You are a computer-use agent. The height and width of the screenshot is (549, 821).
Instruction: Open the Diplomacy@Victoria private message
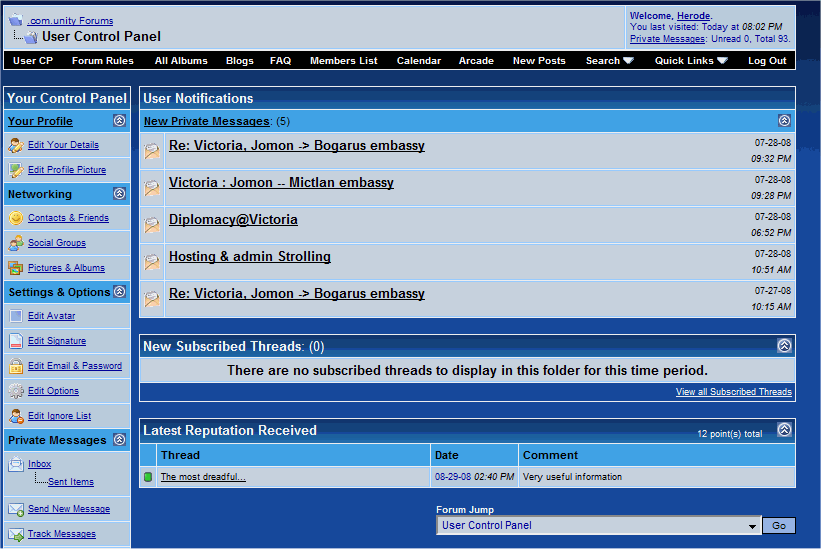click(x=233, y=220)
